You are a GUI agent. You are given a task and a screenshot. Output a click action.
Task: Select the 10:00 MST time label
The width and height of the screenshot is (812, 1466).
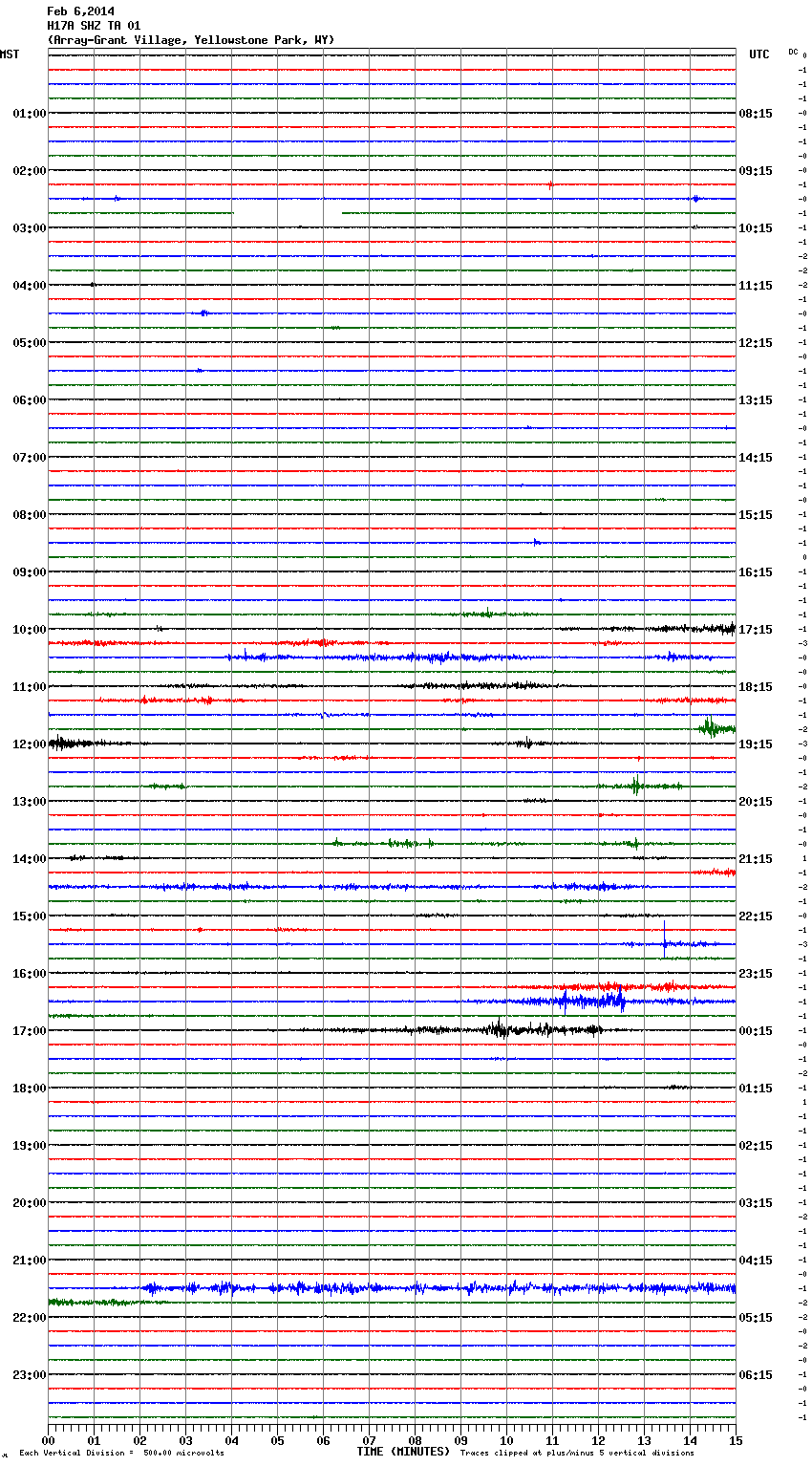[30, 630]
